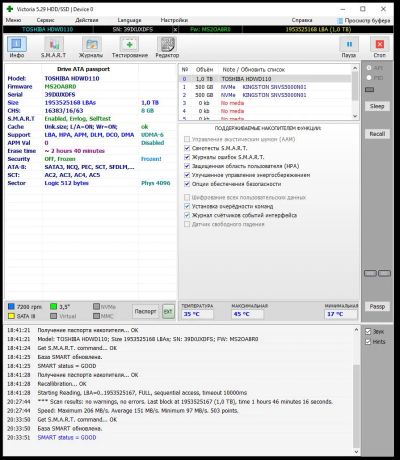This screenshot has height=460, width=400.
Task: Click the x beside the serial number
Action: pos(175,29)
